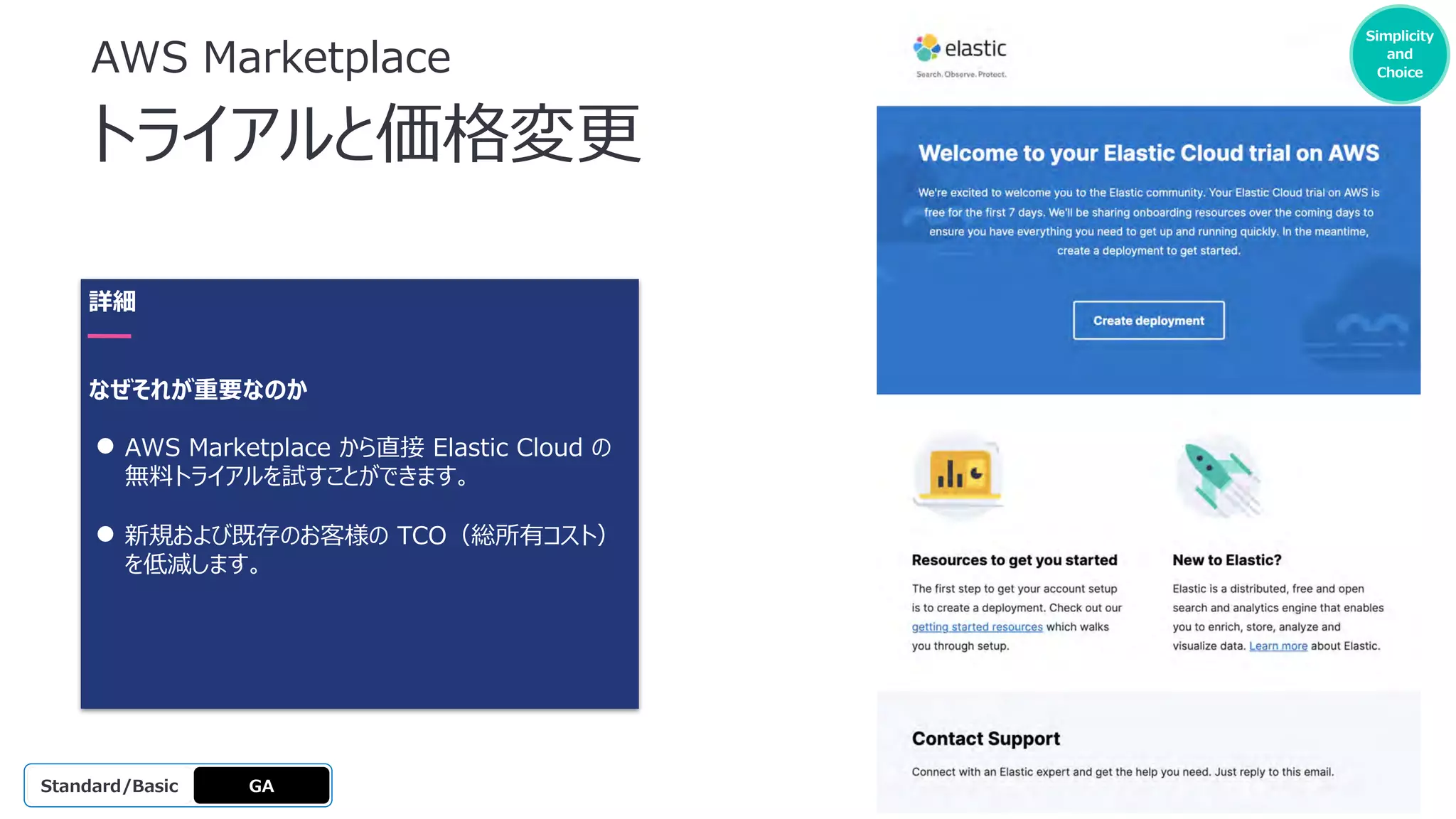Click the Search. Observe. Protect. tagline
Image resolution: width=1456 pixels, height=819 pixels.
point(961,74)
